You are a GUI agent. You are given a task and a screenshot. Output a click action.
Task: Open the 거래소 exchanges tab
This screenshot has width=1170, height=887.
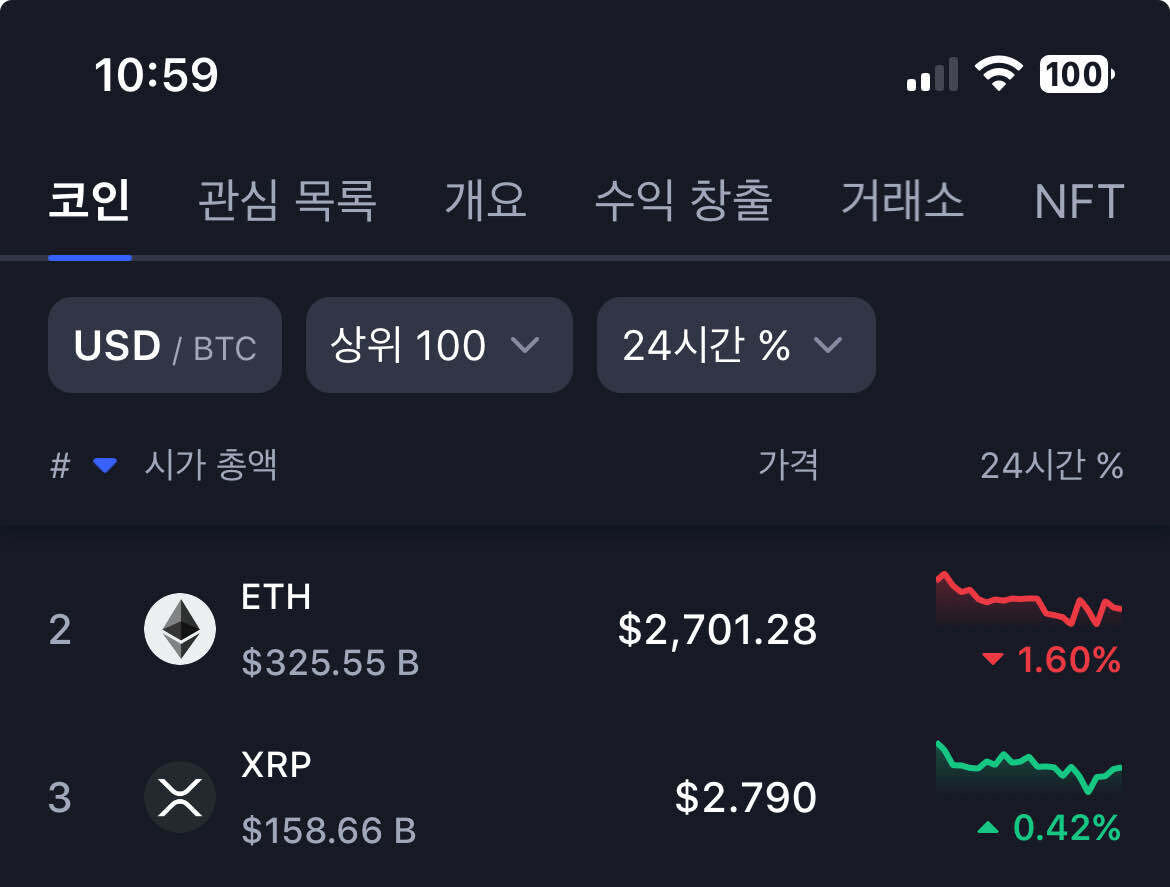click(902, 201)
